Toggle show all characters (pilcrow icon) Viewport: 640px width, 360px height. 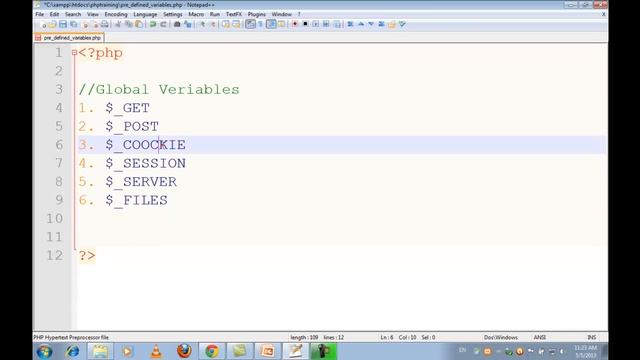(260, 24)
